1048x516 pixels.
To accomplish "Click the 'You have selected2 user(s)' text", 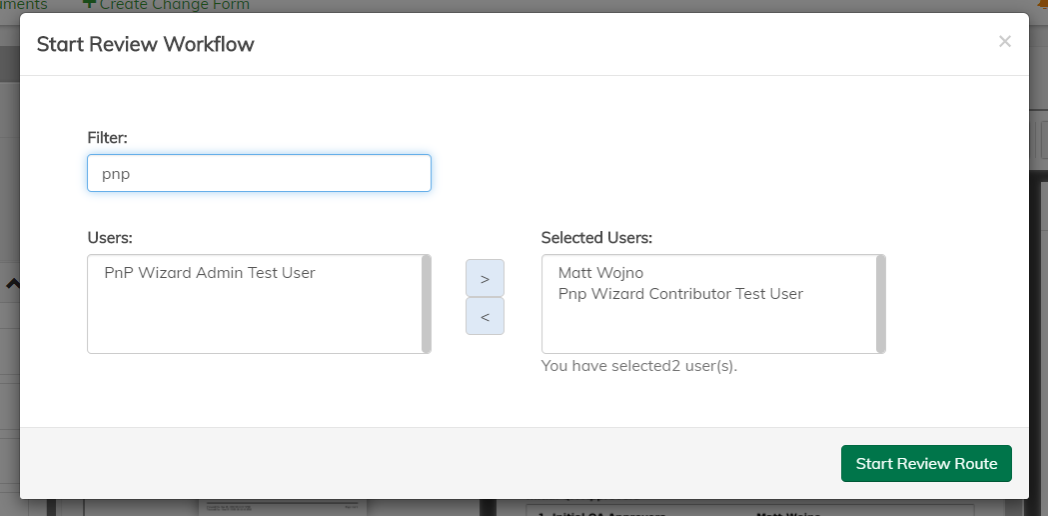I will (638, 366).
